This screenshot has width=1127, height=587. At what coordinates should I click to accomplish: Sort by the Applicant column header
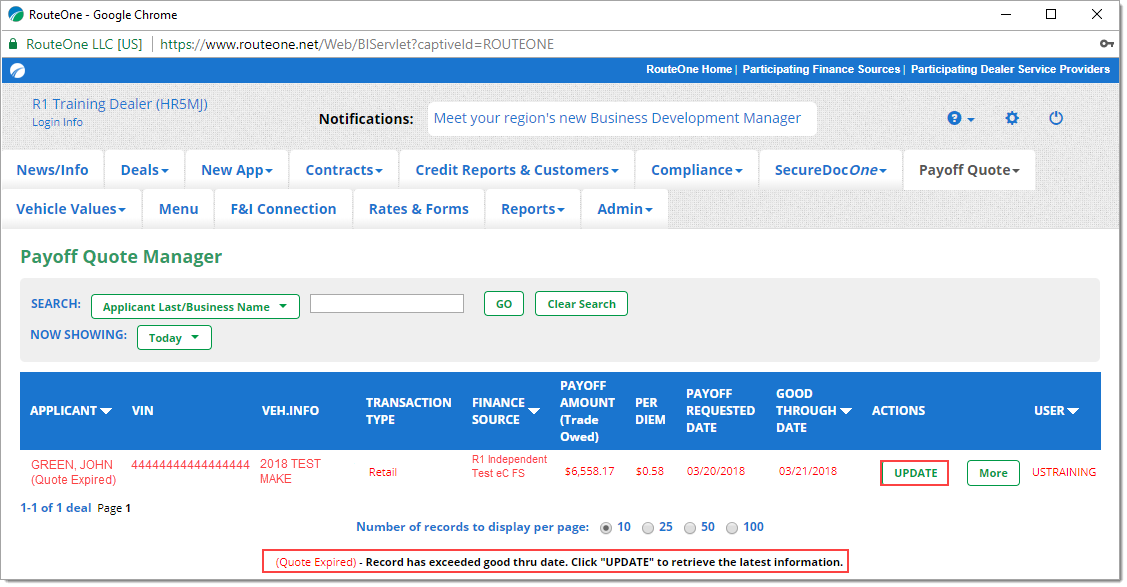pyautogui.click(x=70, y=411)
